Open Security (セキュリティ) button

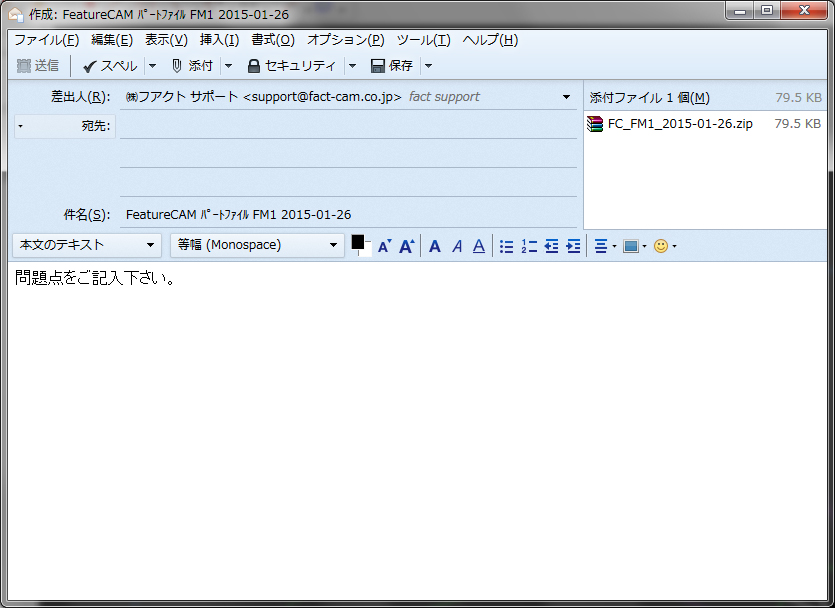(x=292, y=65)
